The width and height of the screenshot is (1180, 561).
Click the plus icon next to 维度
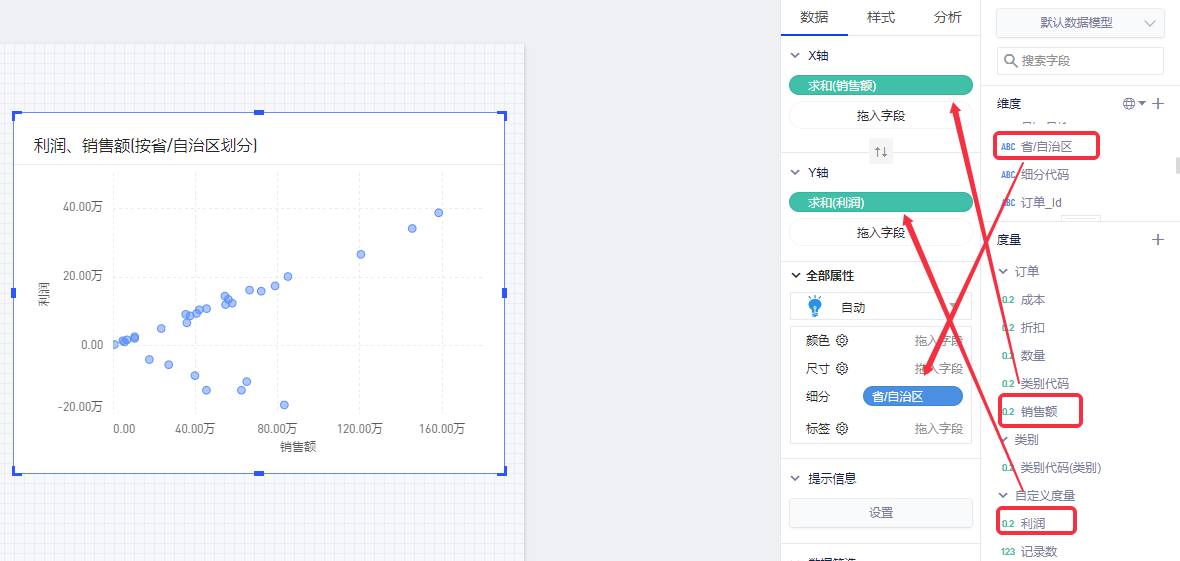(1158, 103)
